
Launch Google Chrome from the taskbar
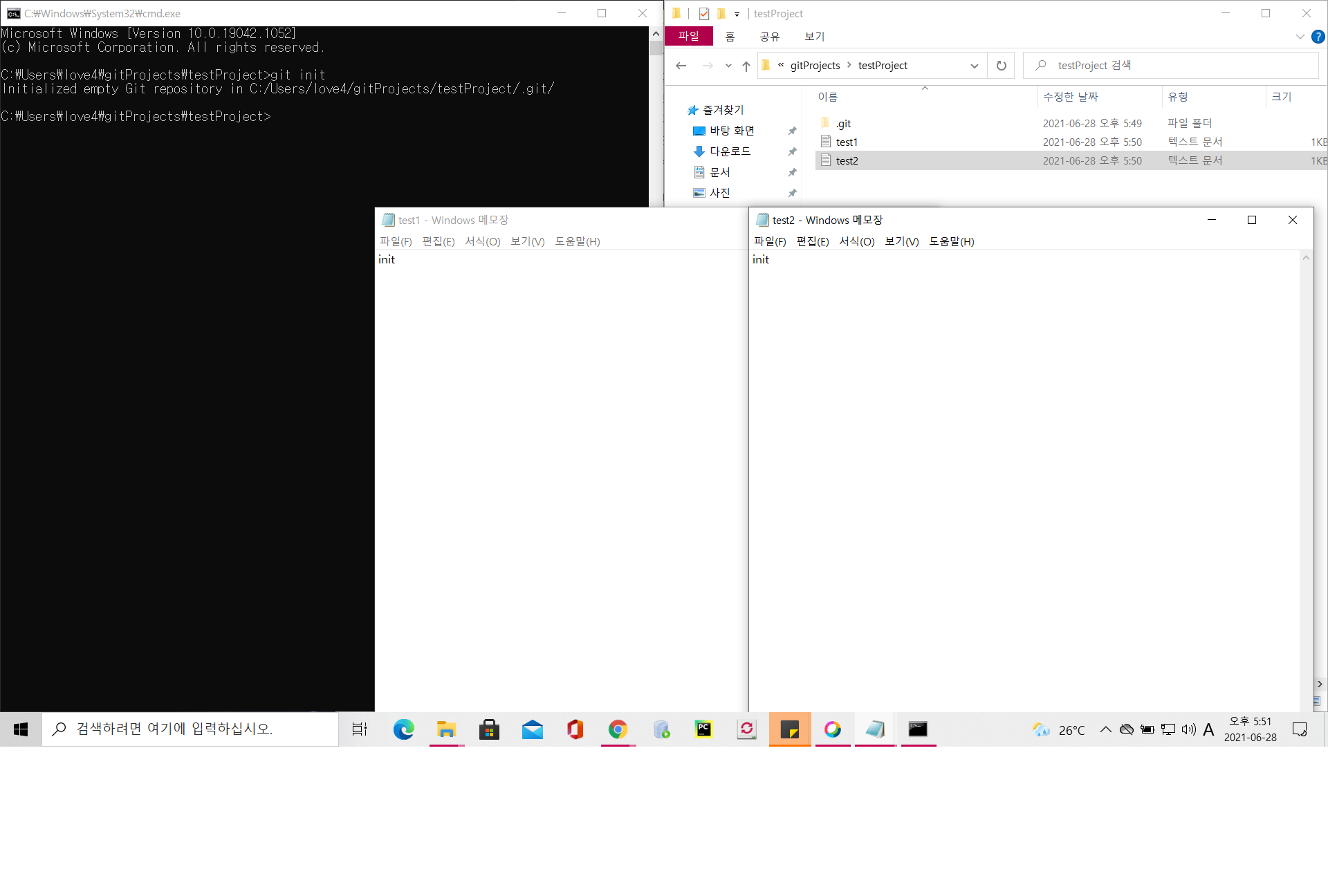point(618,729)
